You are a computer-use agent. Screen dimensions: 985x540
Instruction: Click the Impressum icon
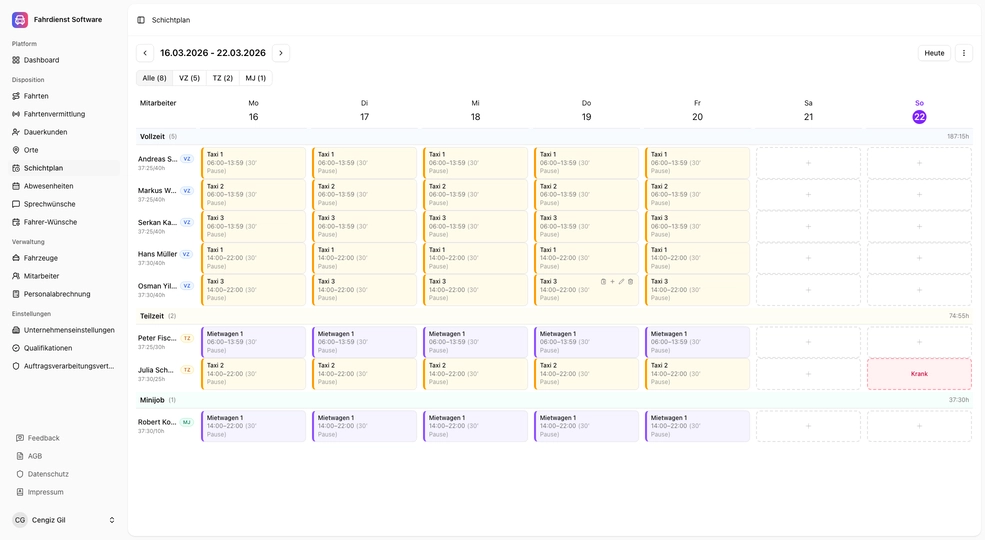19,492
